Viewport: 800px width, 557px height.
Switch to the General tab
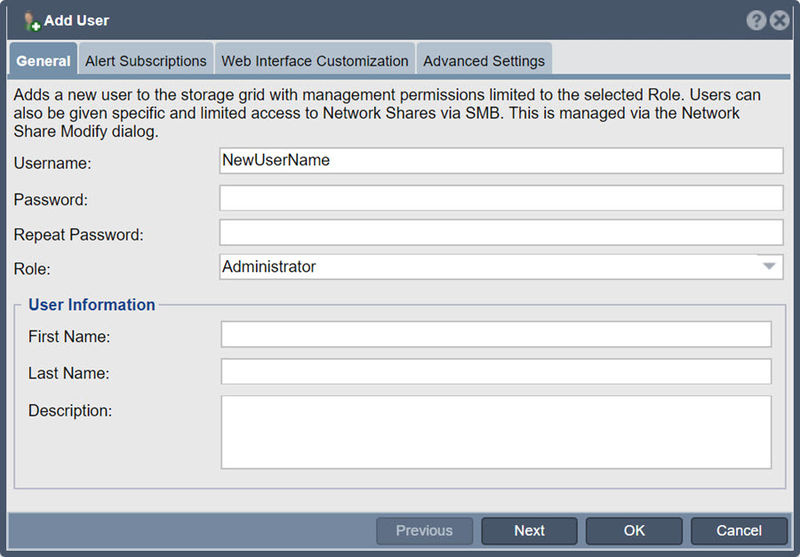43,61
